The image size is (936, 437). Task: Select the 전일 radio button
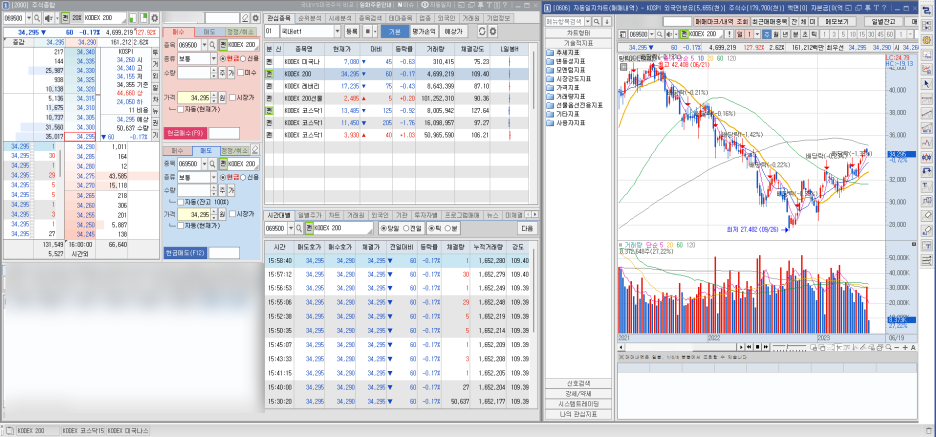pos(406,228)
